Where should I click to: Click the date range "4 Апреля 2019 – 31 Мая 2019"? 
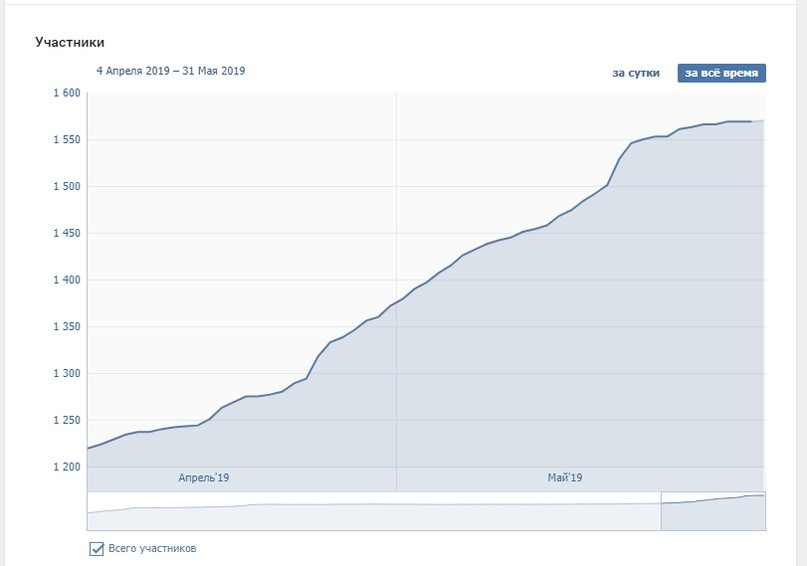click(170, 71)
